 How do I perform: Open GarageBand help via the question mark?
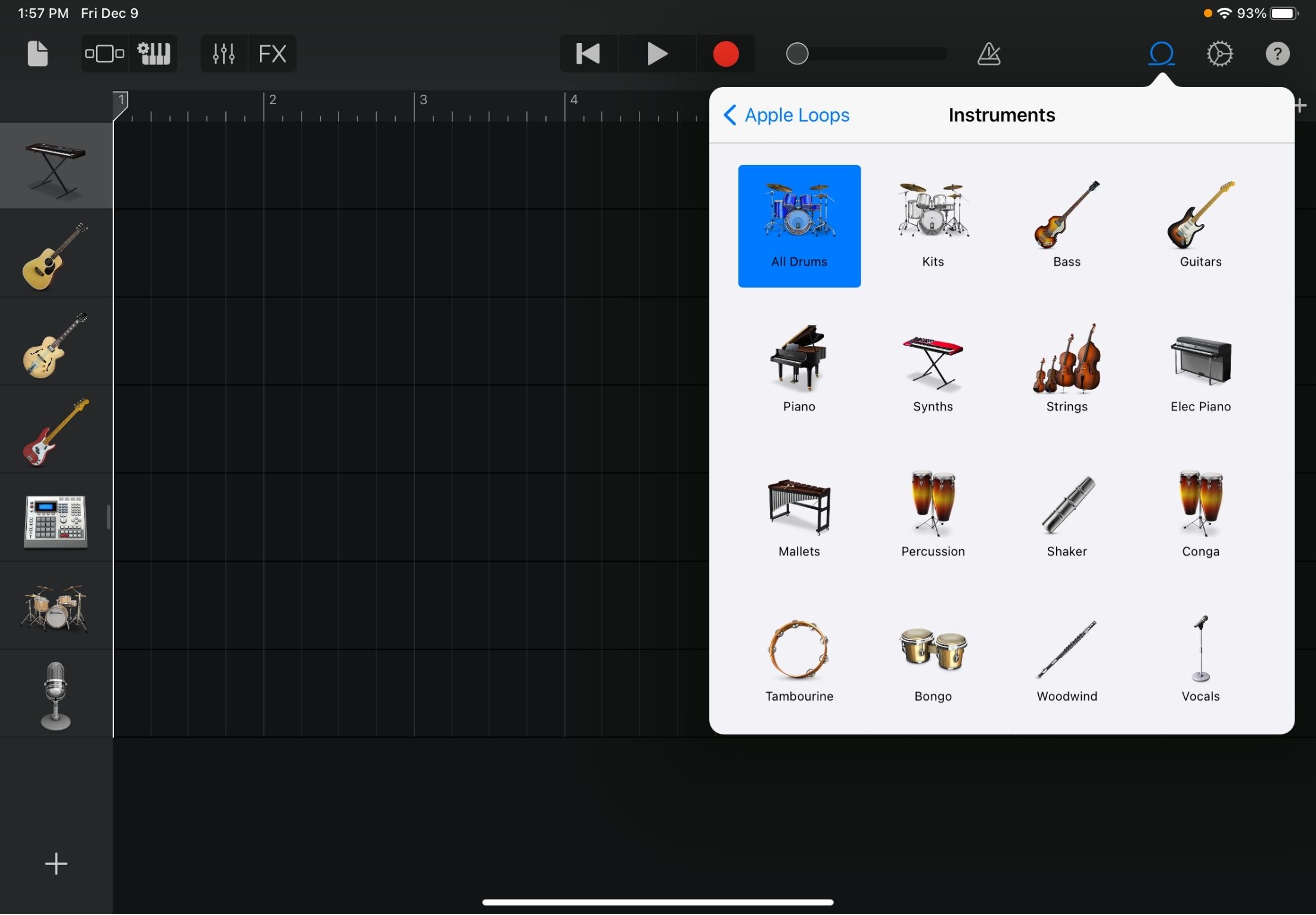[x=1277, y=53]
